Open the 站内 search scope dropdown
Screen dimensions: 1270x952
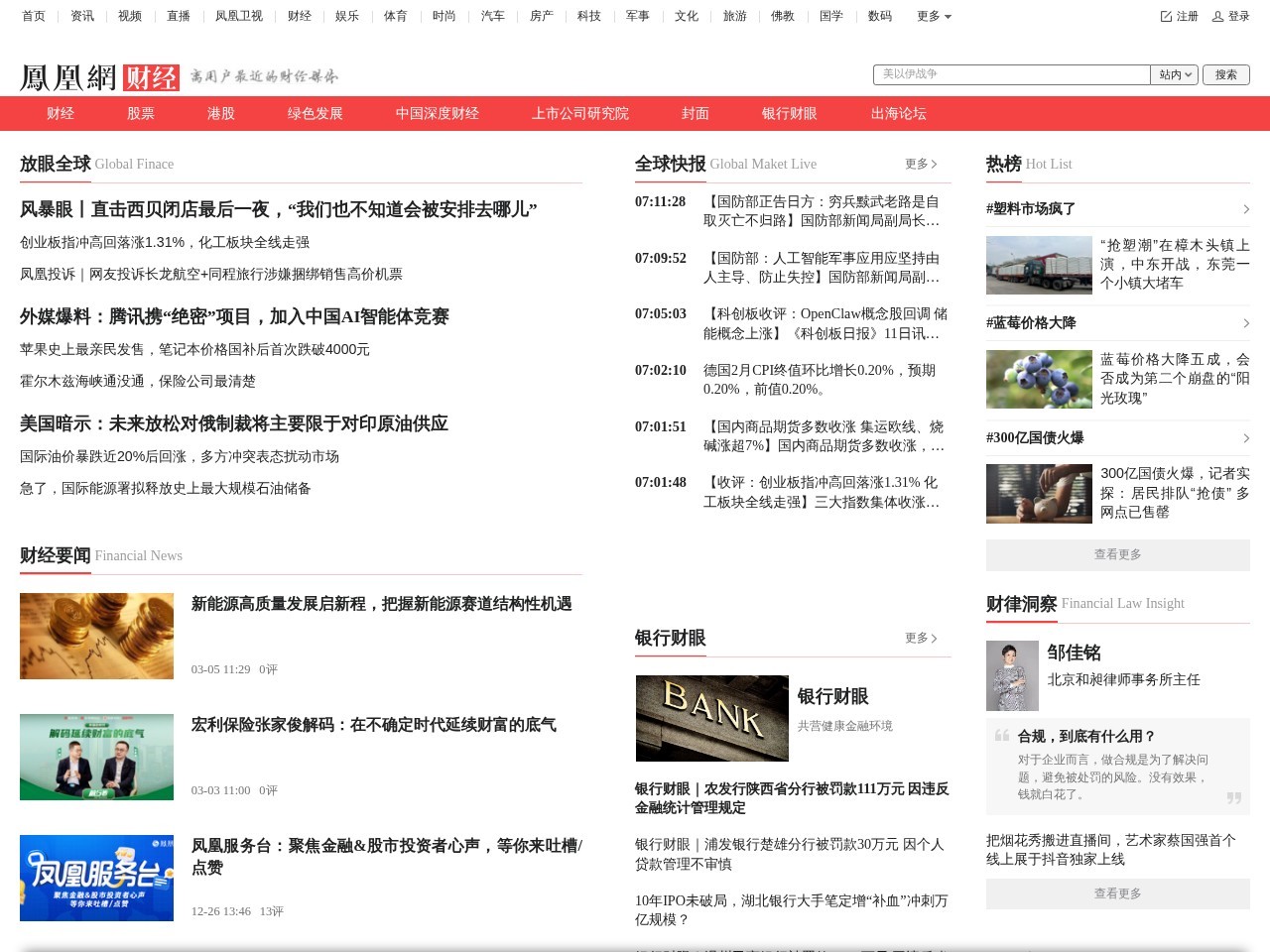point(1174,73)
